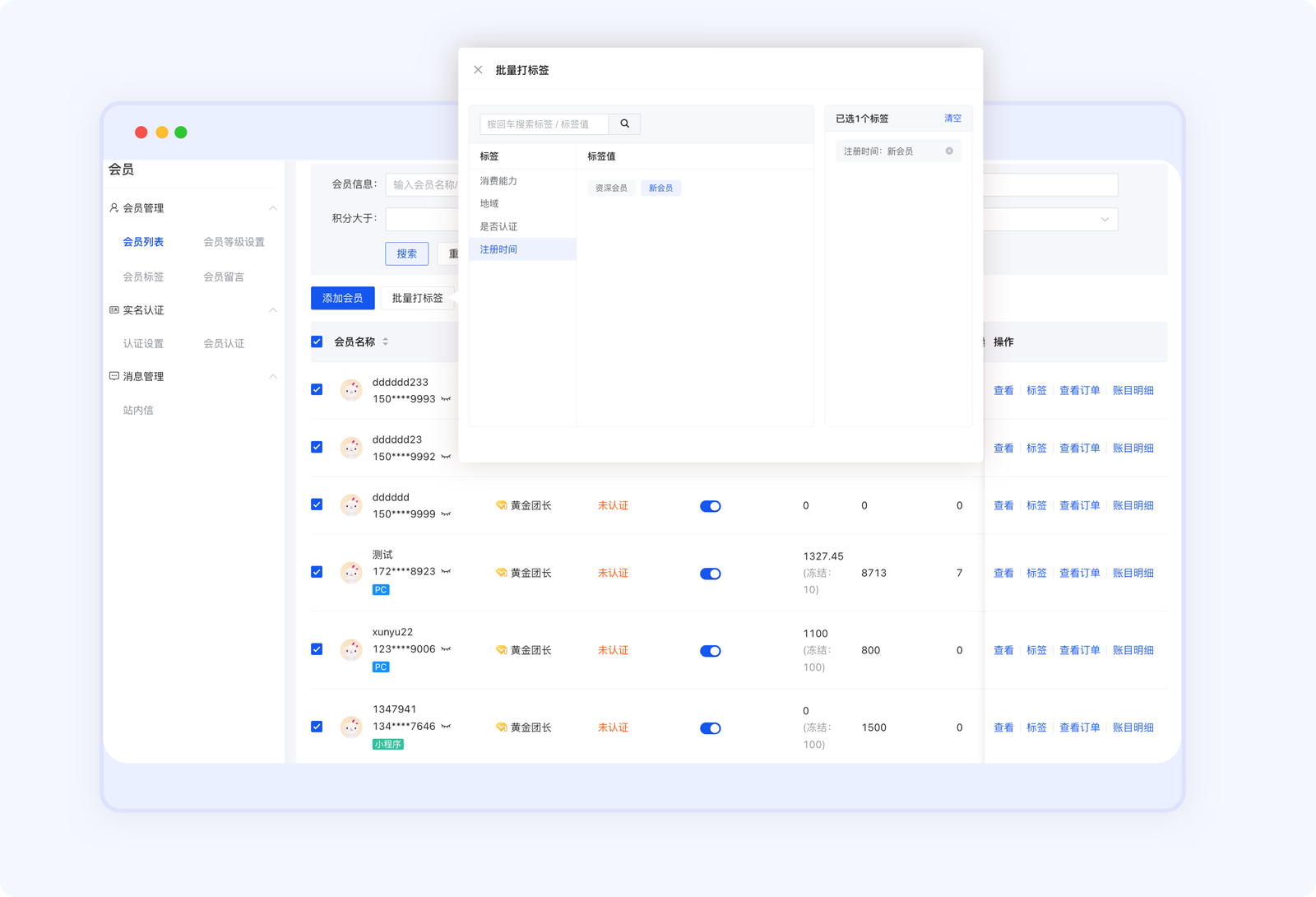Viewport: 1316px width, 897px height.
Task: Click the 会员管理 person icon
Action: pyautogui.click(x=114, y=208)
